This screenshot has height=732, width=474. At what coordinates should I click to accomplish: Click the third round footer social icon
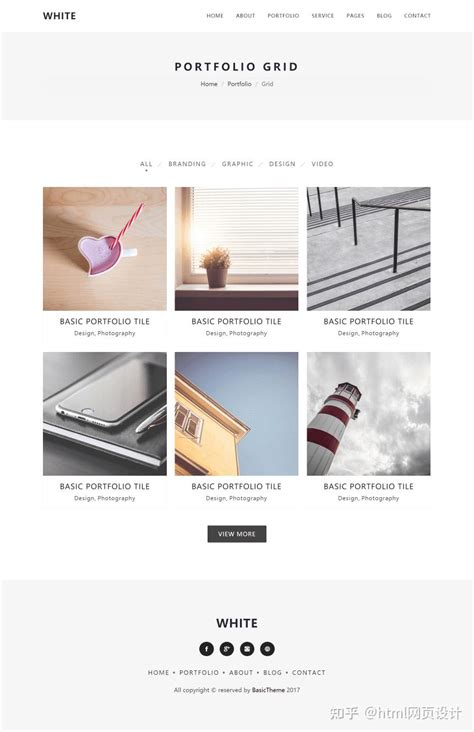pyautogui.click(x=247, y=648)
